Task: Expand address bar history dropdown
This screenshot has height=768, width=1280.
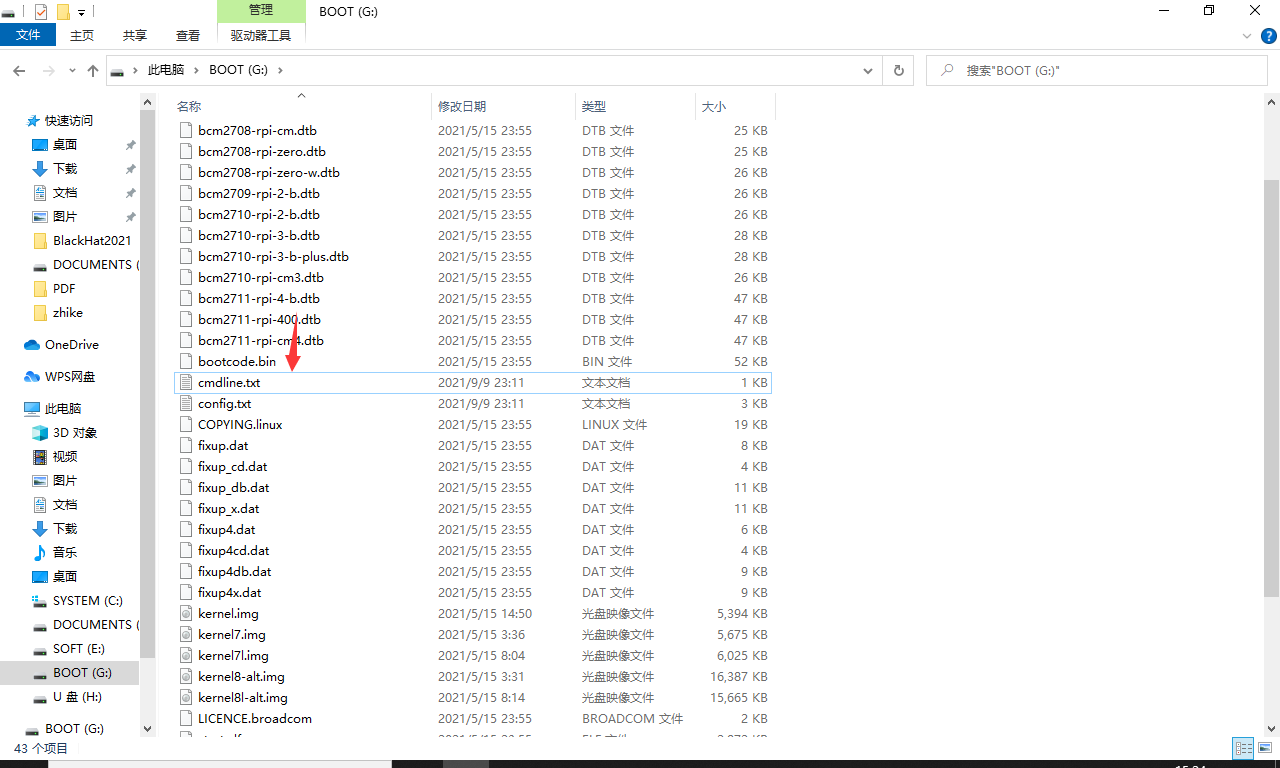Action: (868, 70)
